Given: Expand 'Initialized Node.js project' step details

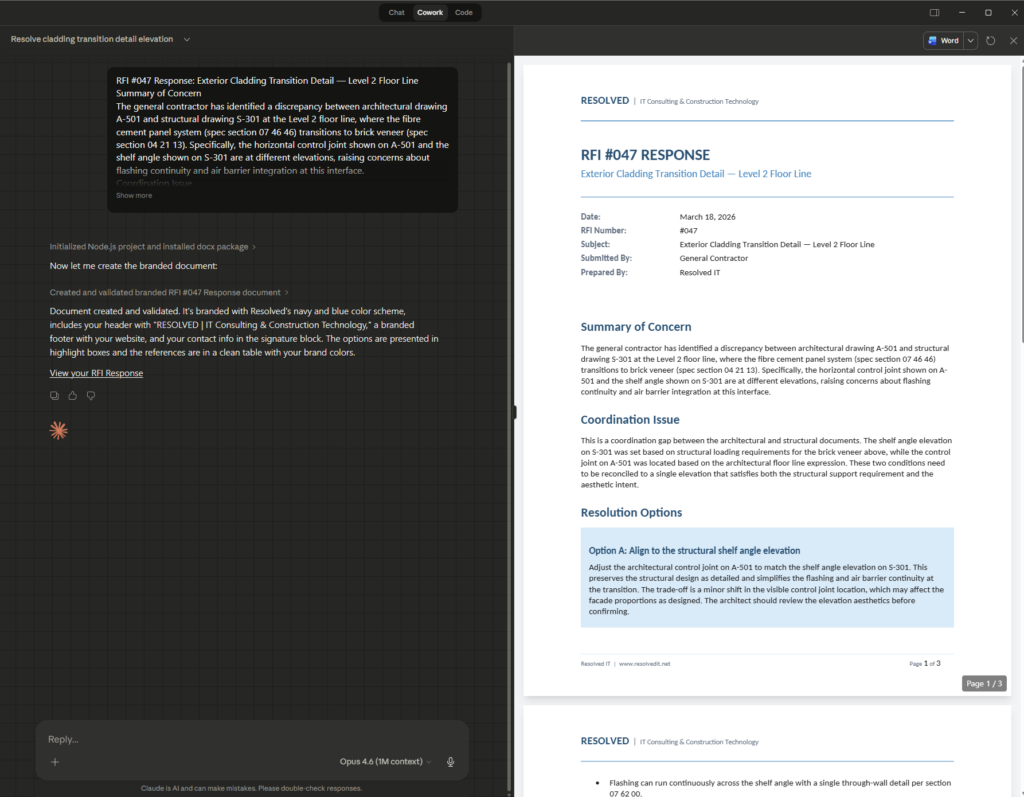Looking at the screenshot, I should coord(152,246).
